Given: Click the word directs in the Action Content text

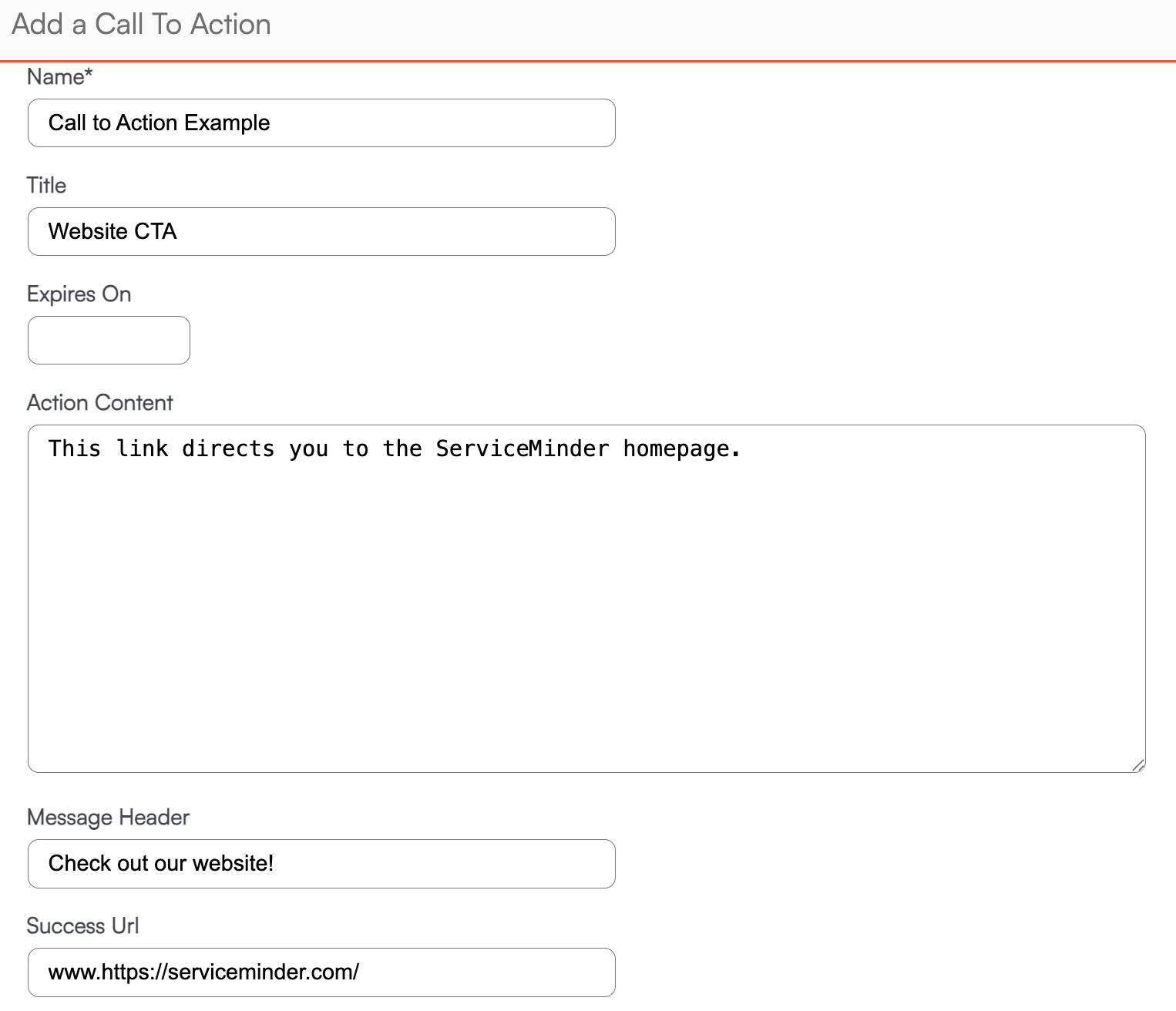Looking at the screenshot, I should coord(228,448).
